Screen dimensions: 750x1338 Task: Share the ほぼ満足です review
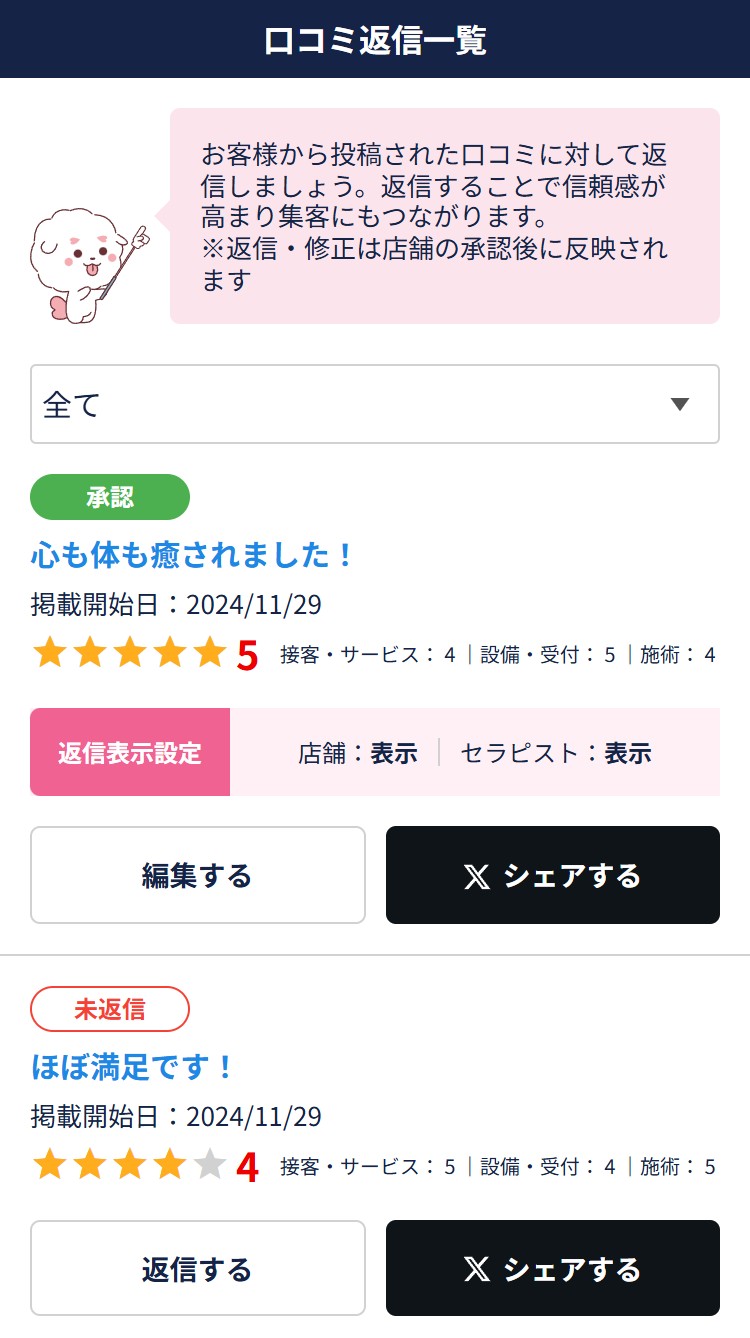(x=552, y=1268)
